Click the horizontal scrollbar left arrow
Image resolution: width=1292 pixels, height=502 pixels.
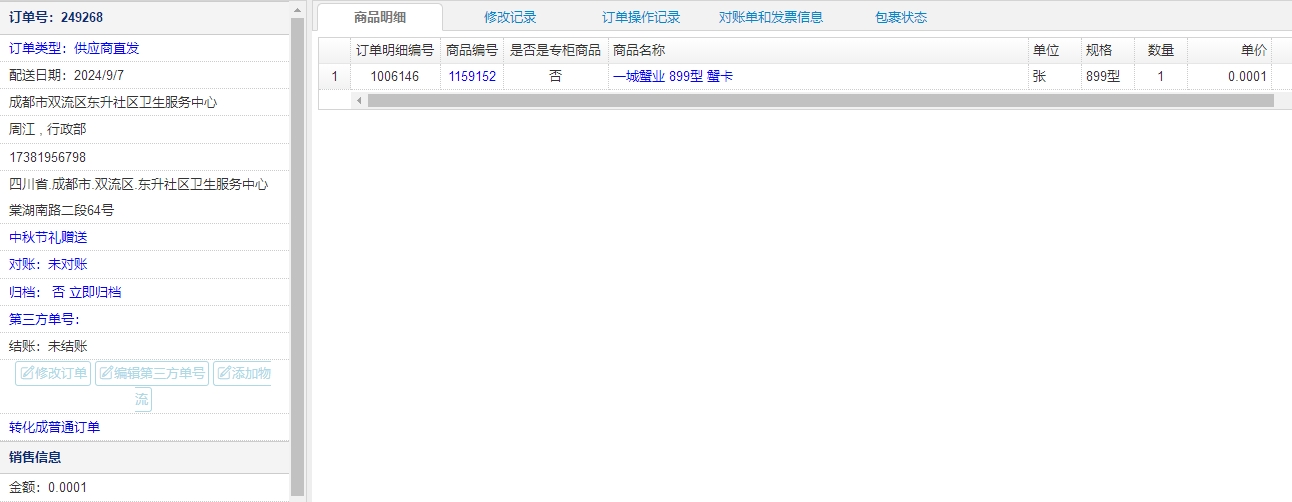click(358, 100)
